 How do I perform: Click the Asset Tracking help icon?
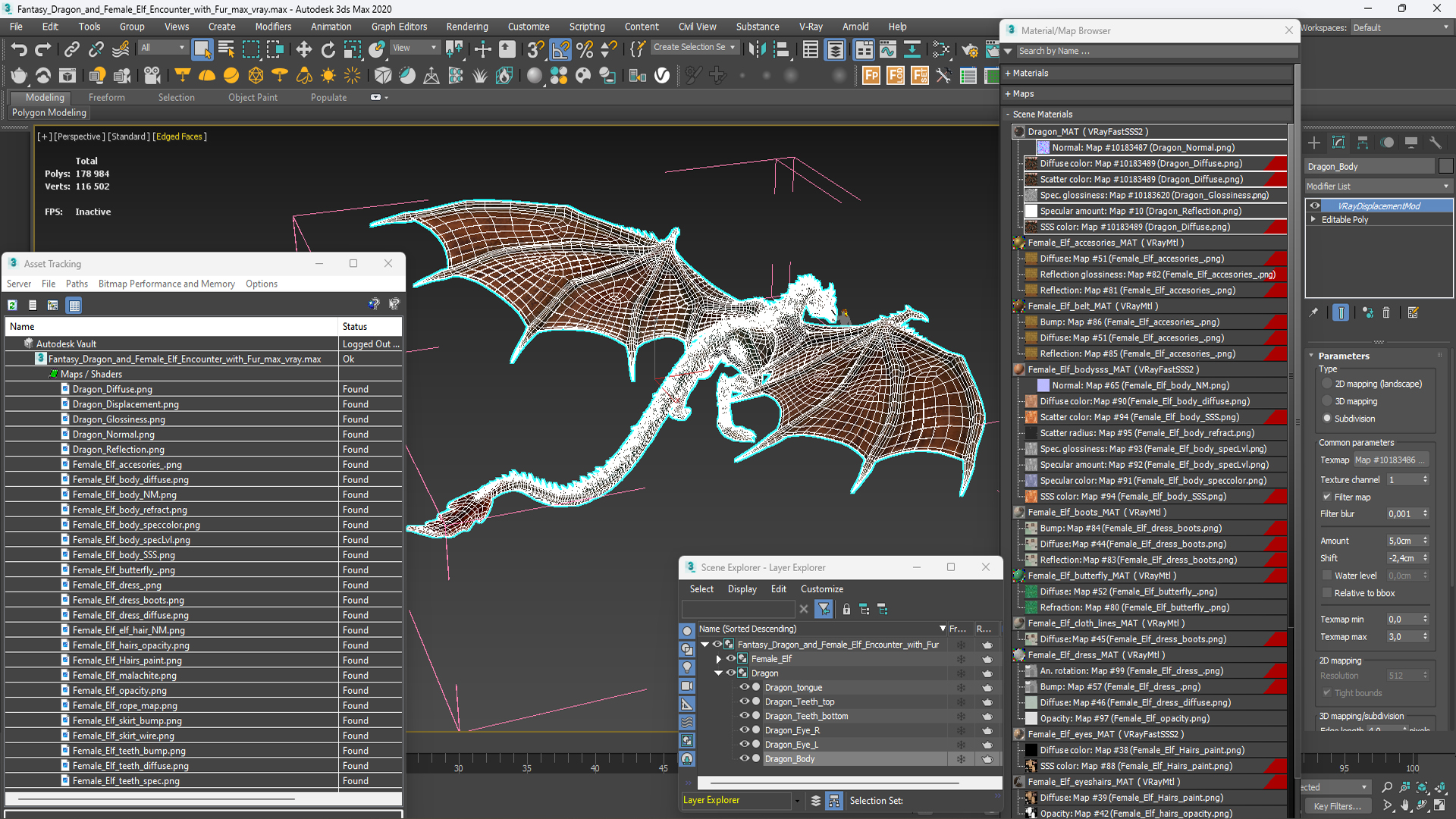click(374, 304)
